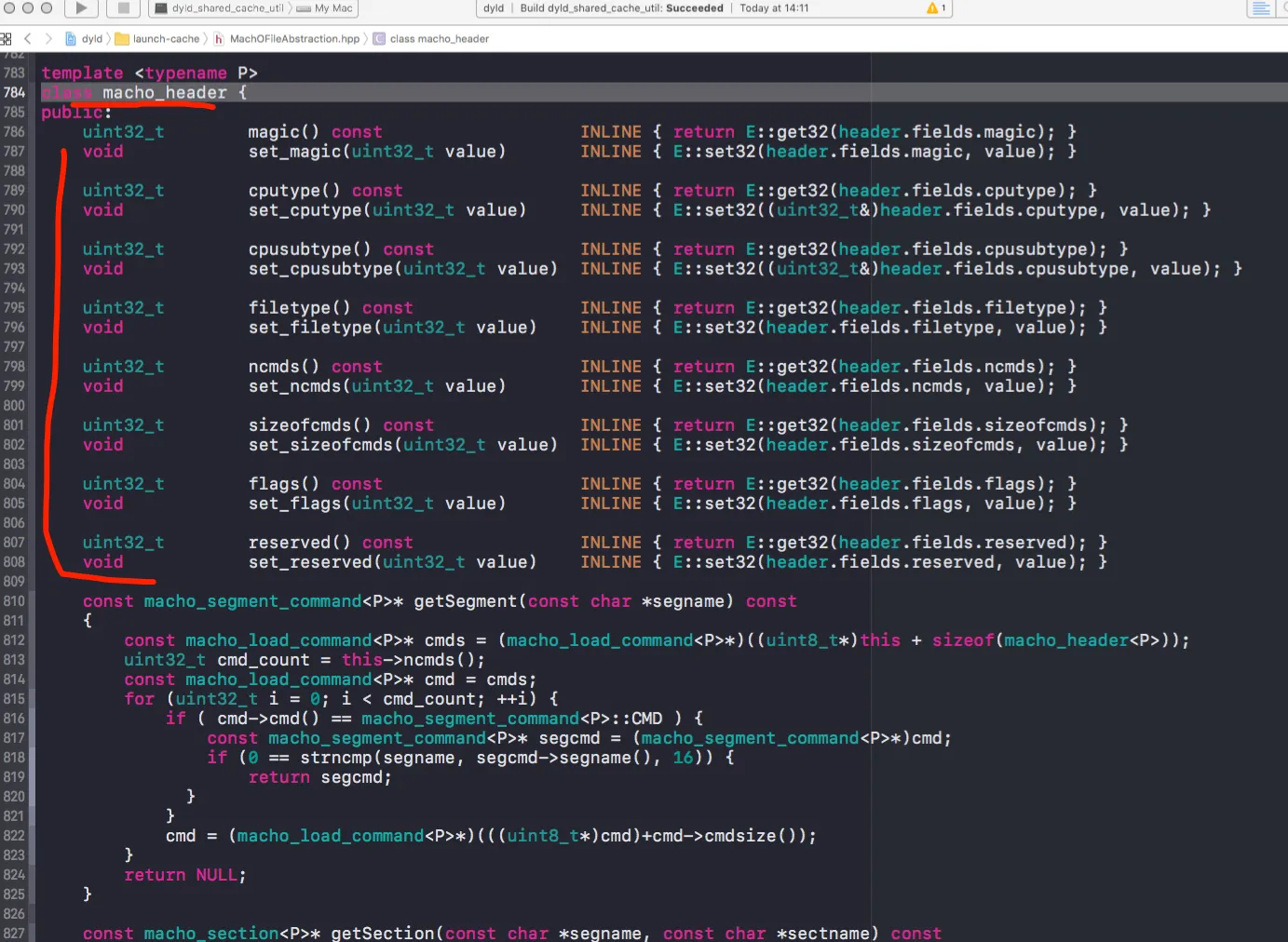Open the build warning indicator

click(x=936, y=8)
